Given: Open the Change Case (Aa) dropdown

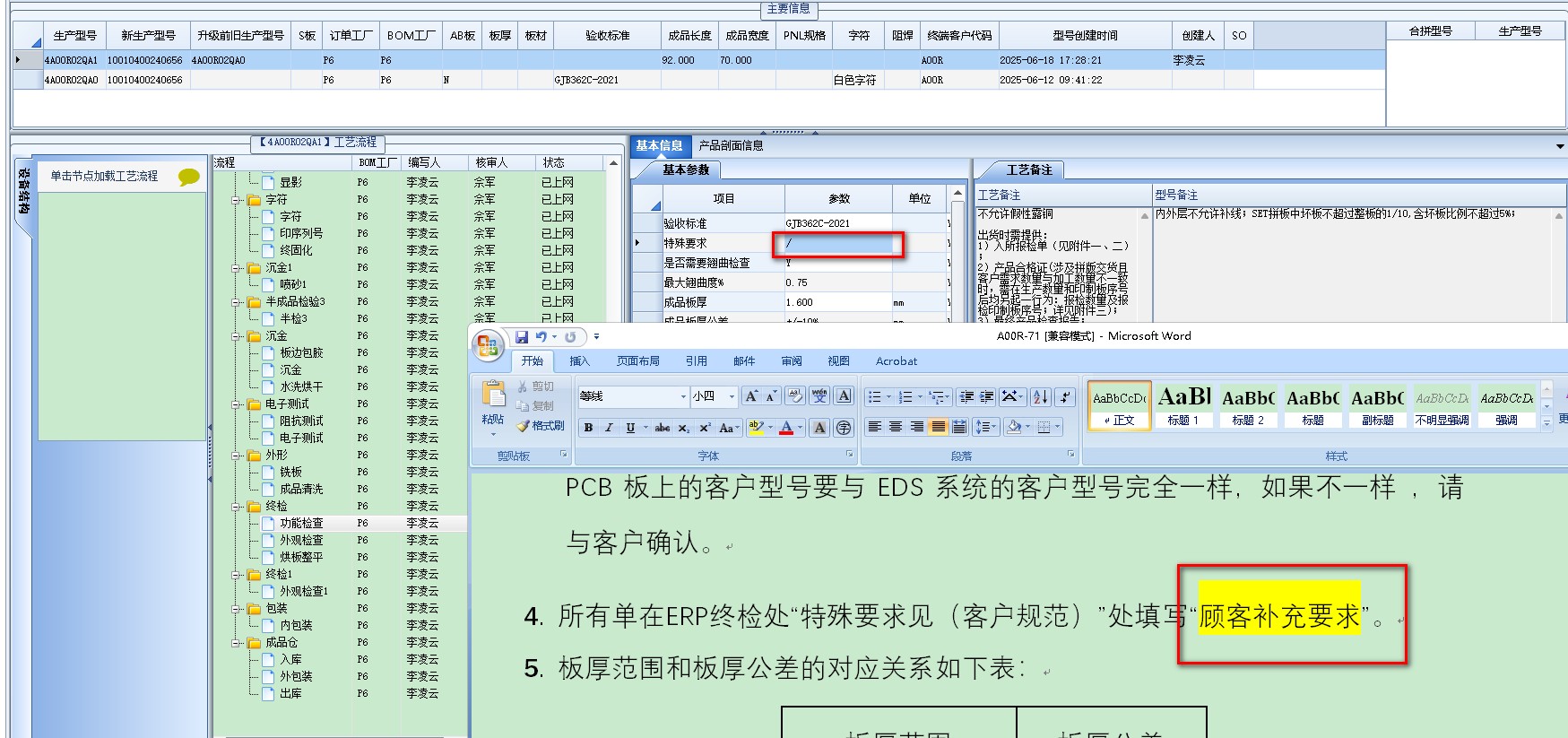Looking at the screenshot, I should [x=729, y=428].
